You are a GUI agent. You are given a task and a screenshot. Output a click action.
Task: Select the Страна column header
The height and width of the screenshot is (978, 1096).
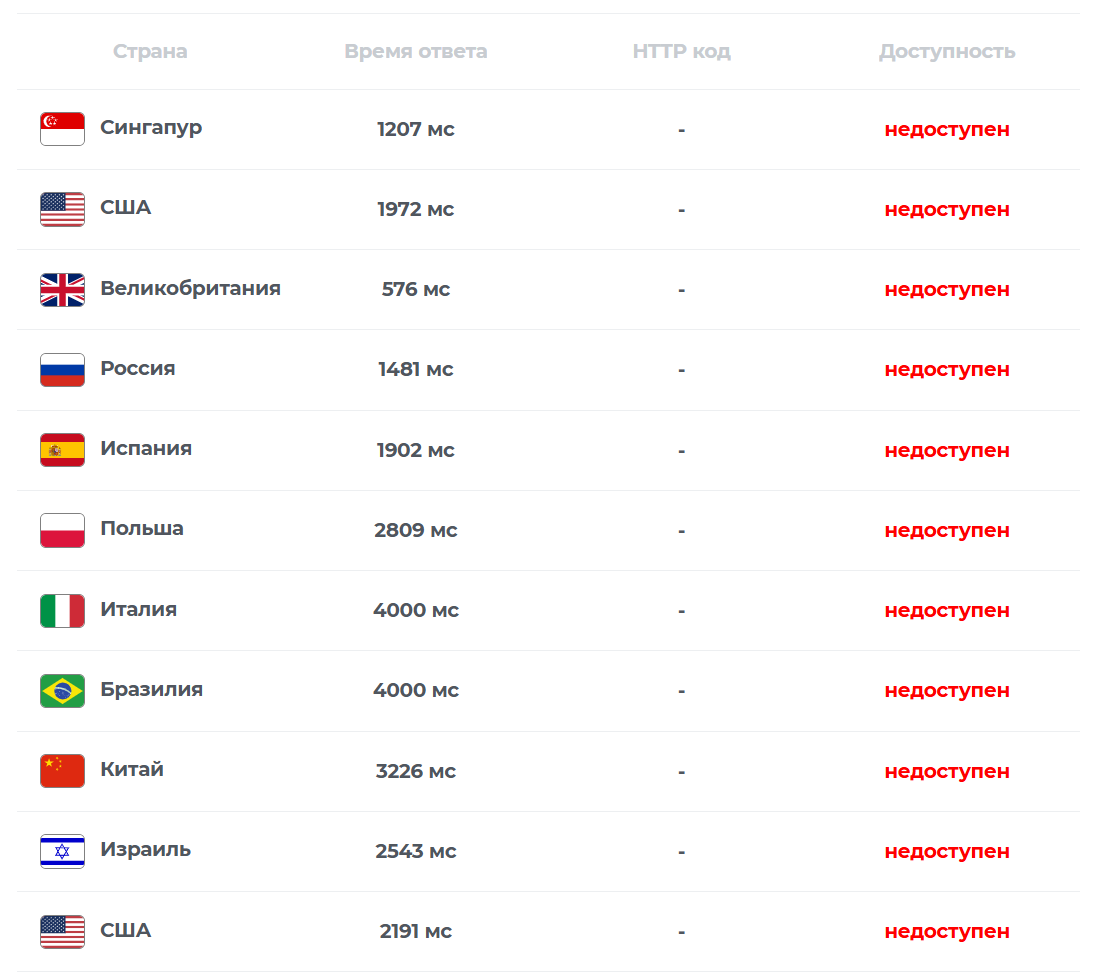(x=150, y=51)
